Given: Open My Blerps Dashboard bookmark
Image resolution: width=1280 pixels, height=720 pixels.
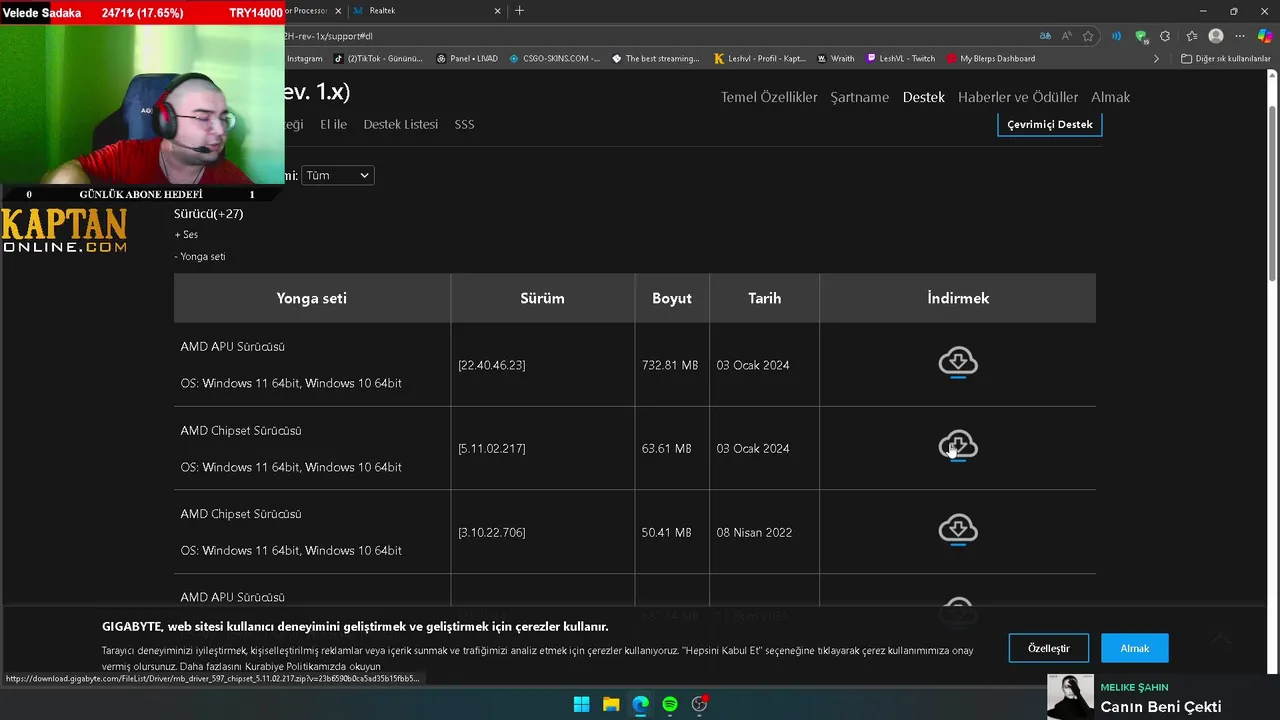Looking at the screenshot, I should [x=991, y=59].
